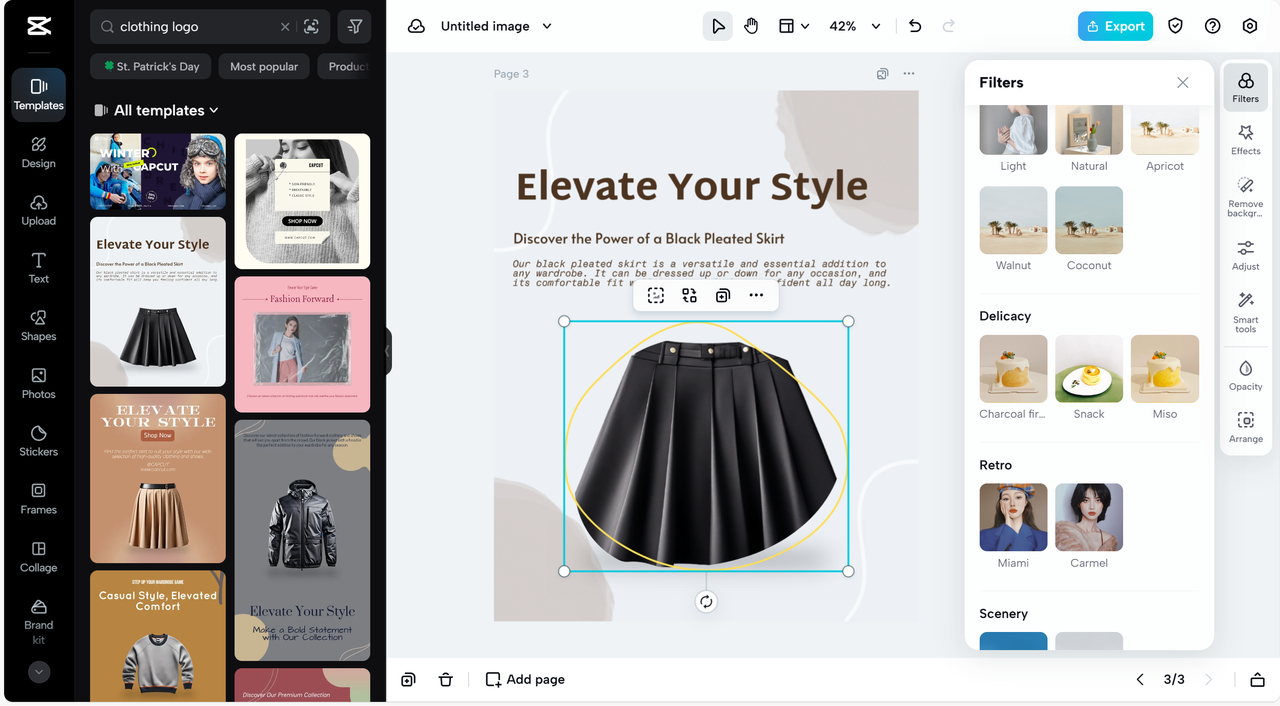
Task: Open the 42% zoom dropdown
Action: pos(876,26)
